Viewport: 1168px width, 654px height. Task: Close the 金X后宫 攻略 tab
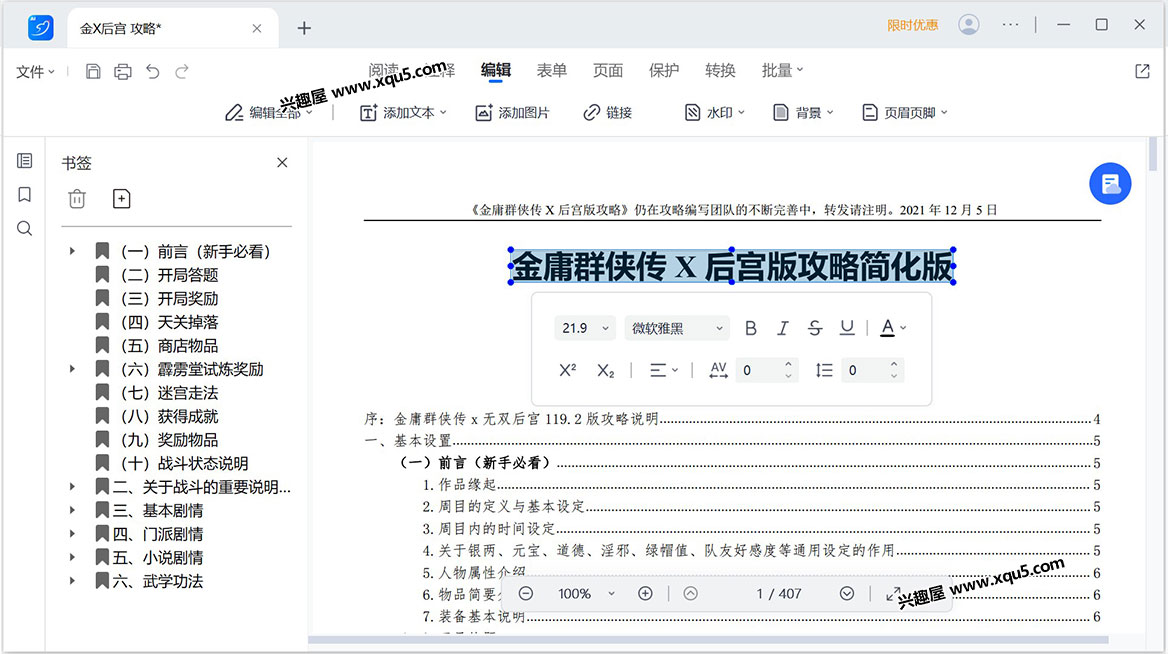tap(257, 28)
